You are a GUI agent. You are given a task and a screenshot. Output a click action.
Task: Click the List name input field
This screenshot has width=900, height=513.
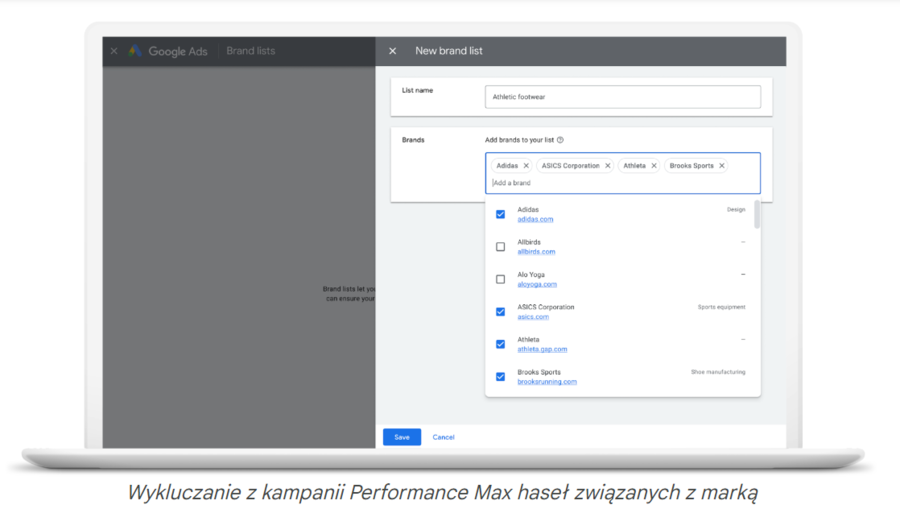tap(622, 97)
